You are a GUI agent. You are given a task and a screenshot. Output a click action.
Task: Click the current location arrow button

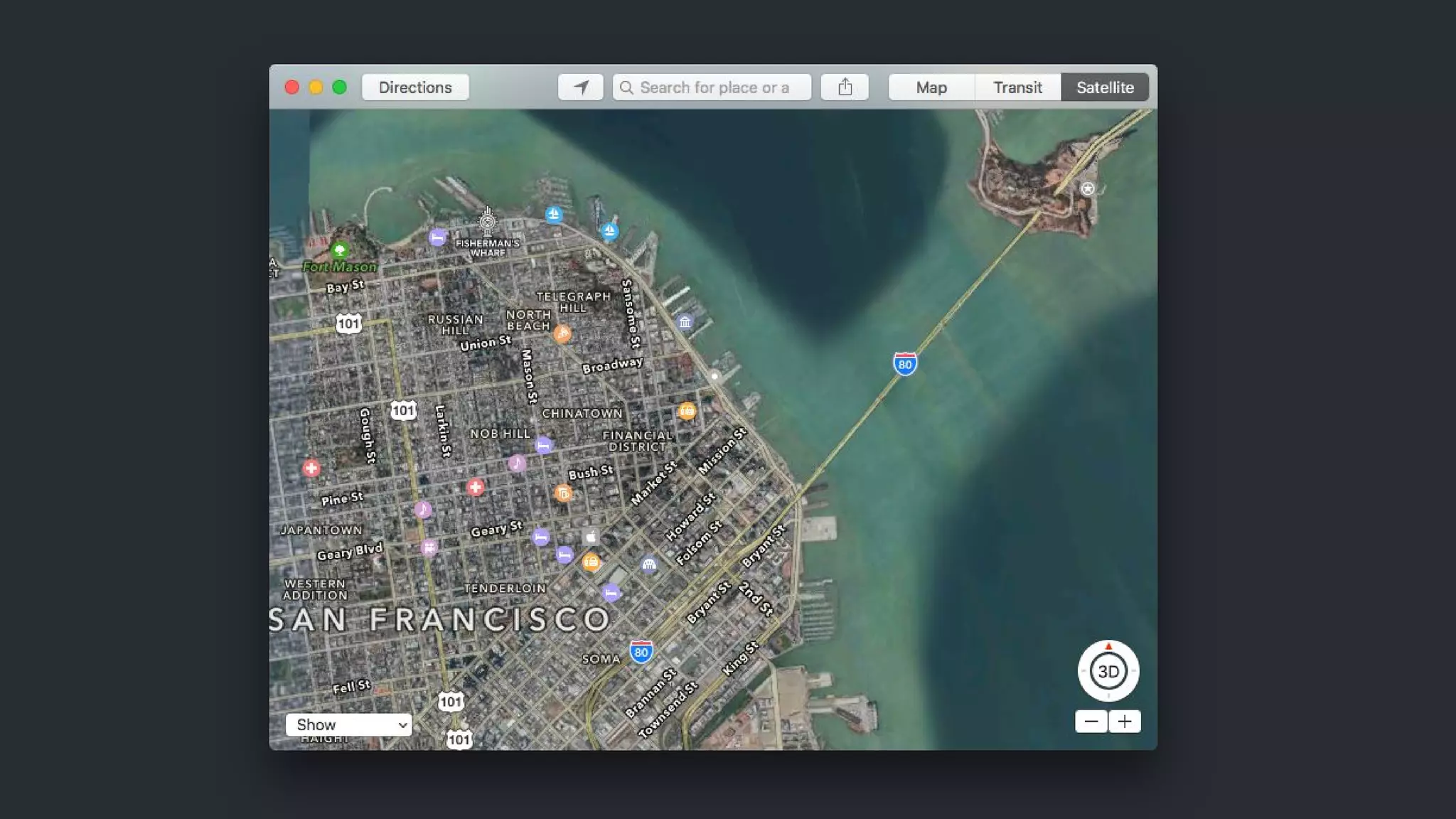[x=581, y=87]
